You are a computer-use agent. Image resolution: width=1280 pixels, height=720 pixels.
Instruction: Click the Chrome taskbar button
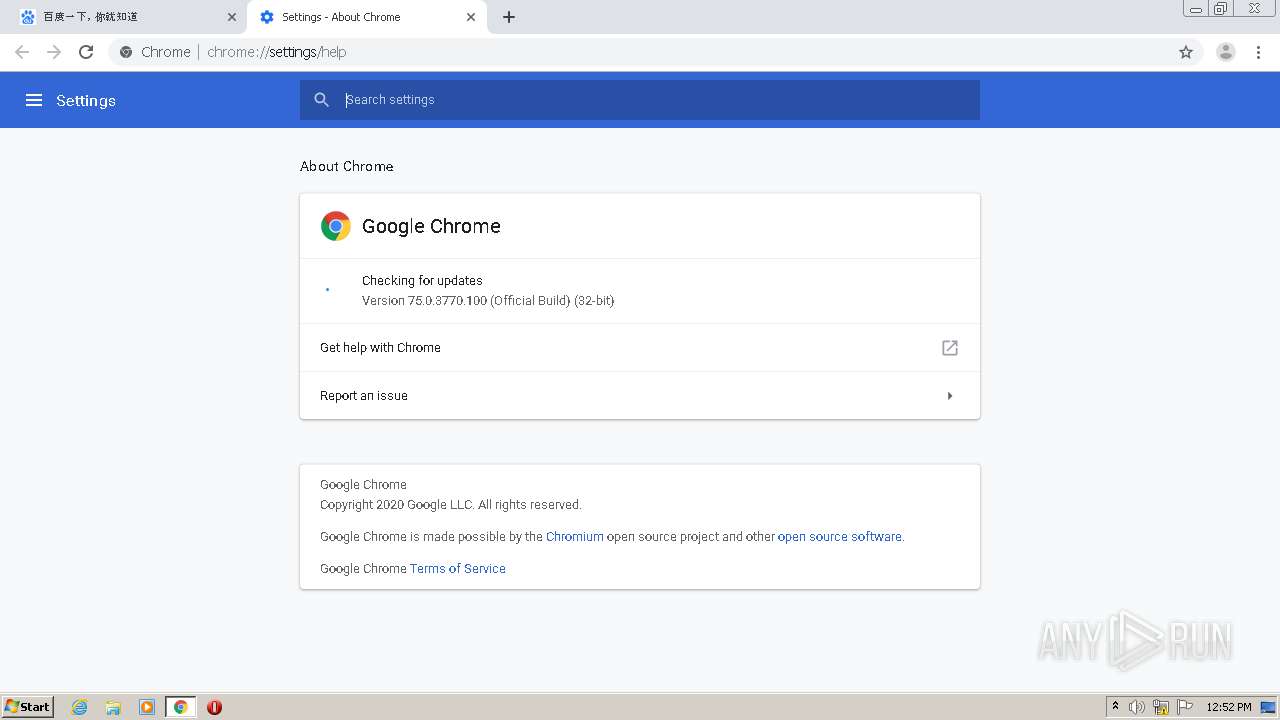point(180,707)
